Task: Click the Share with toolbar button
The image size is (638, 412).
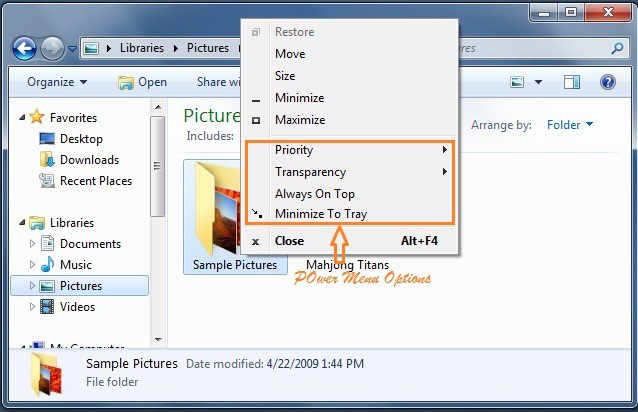Action: (x=218, y=82)
